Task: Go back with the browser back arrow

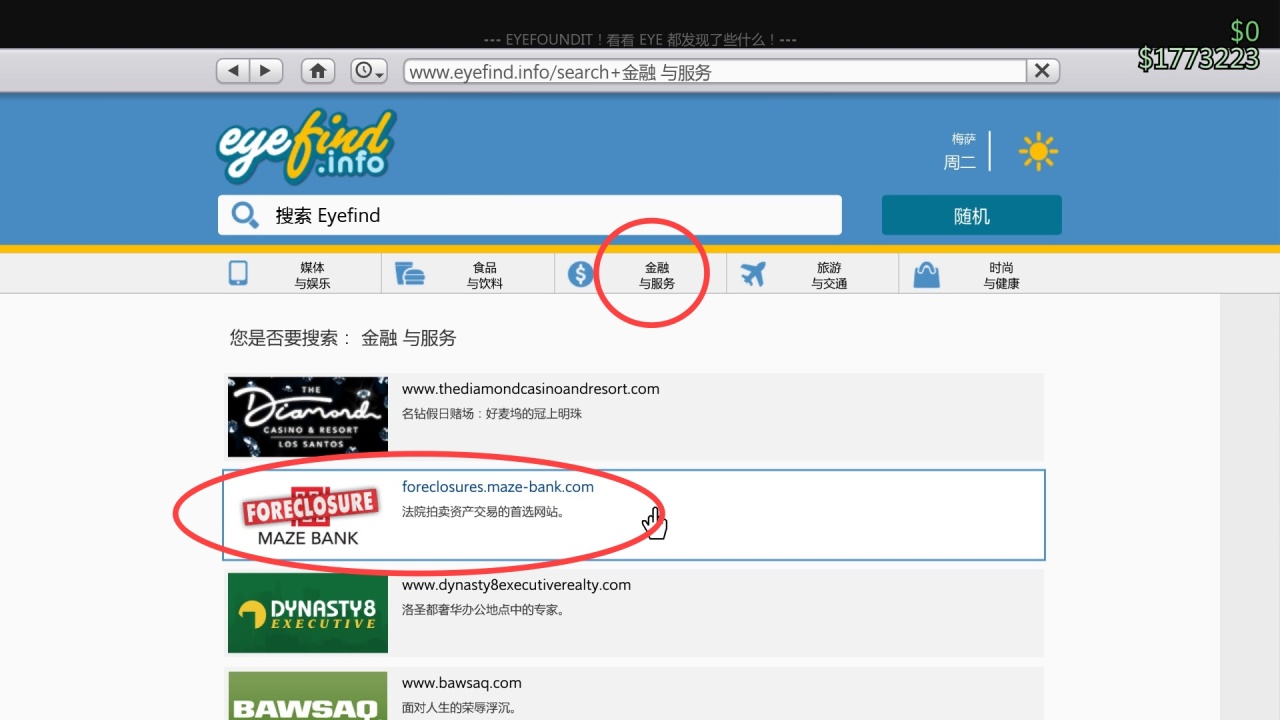Action: click(233, 71)
